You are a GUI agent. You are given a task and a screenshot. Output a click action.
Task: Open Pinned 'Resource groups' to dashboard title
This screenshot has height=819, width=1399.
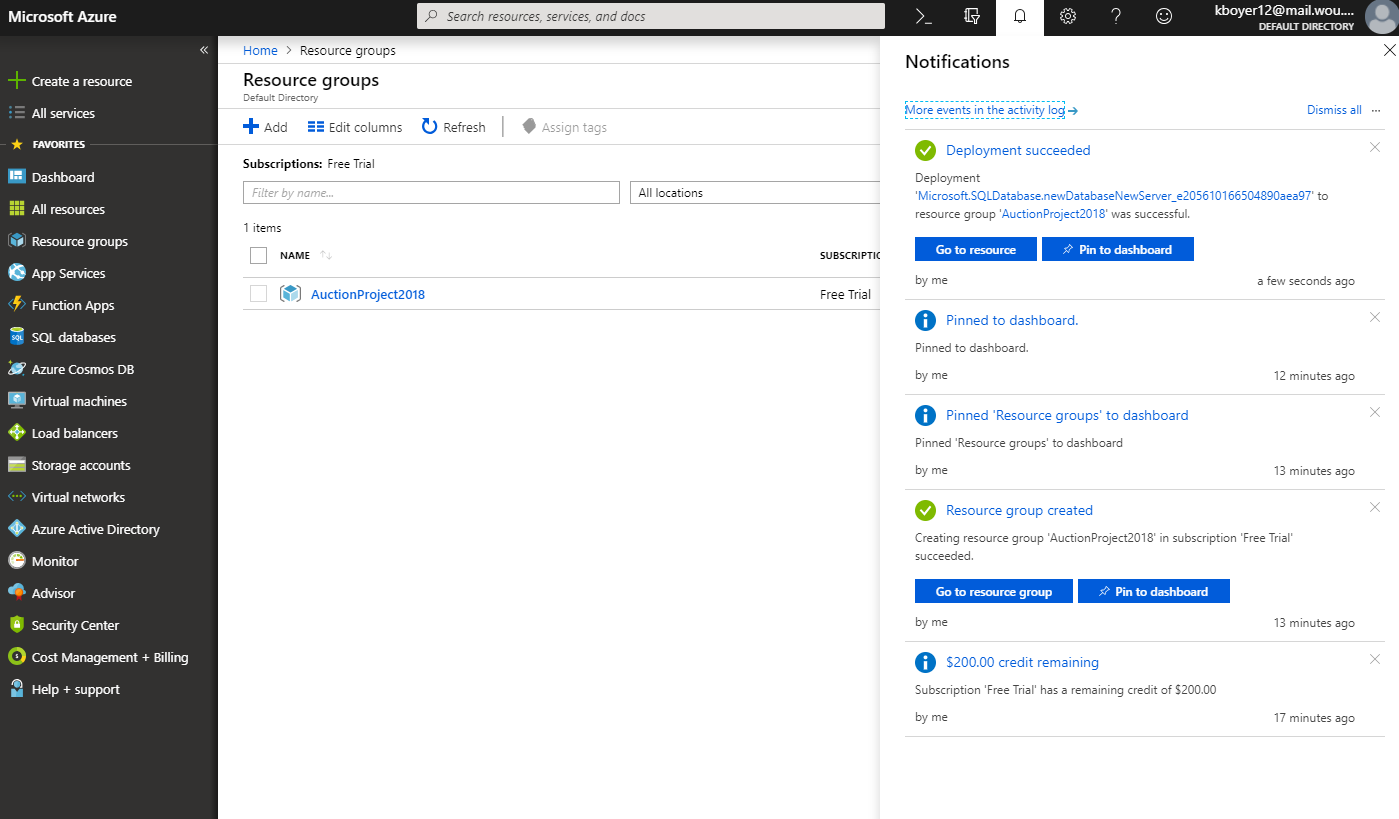click(x=1067, y=415)
